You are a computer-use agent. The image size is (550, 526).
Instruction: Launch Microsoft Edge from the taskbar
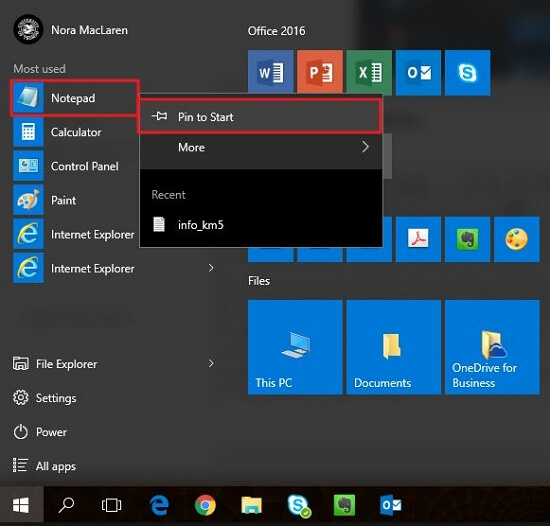pos(159,505)
